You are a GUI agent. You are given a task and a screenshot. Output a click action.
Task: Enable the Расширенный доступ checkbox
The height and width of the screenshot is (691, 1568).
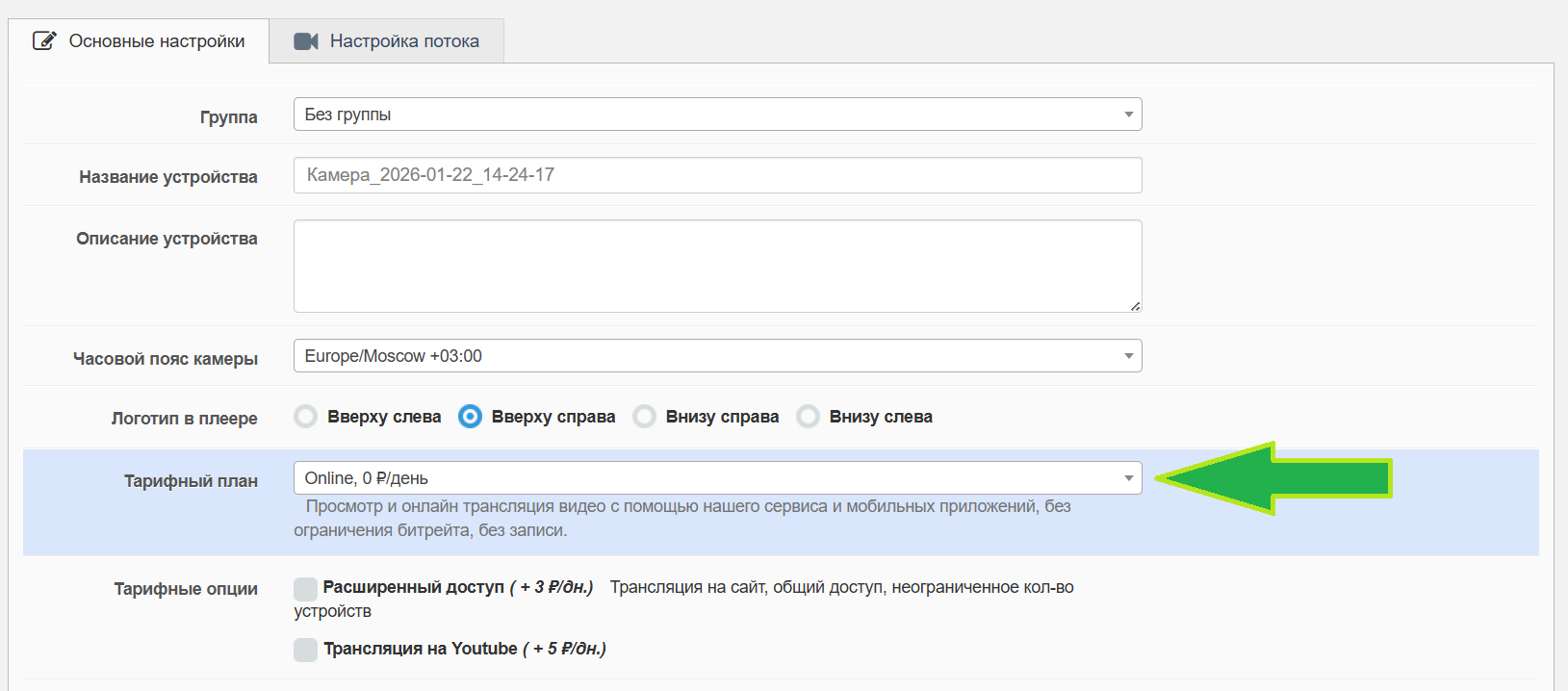point(306,588)
